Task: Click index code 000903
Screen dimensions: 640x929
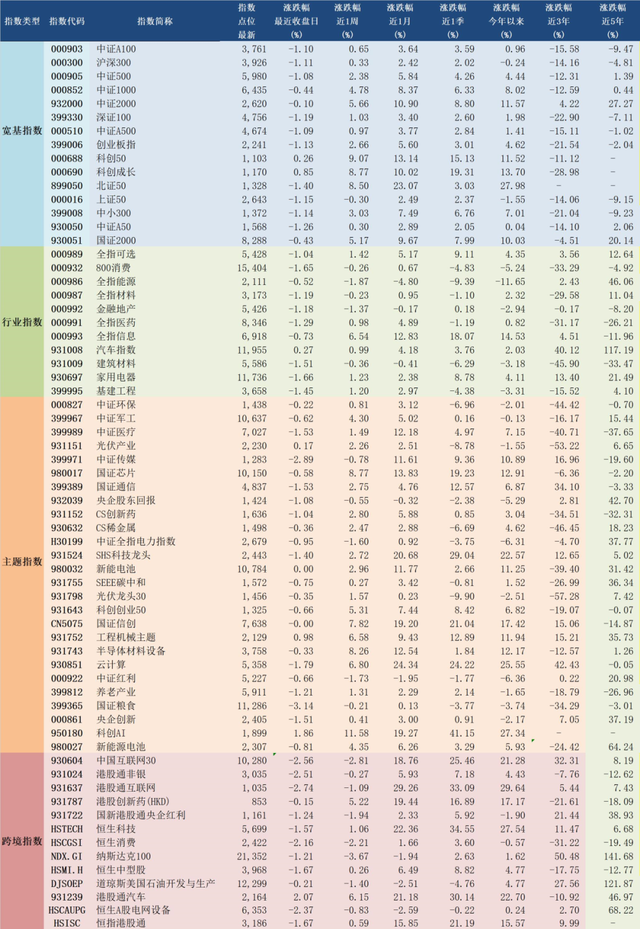Action: (66, 49)
